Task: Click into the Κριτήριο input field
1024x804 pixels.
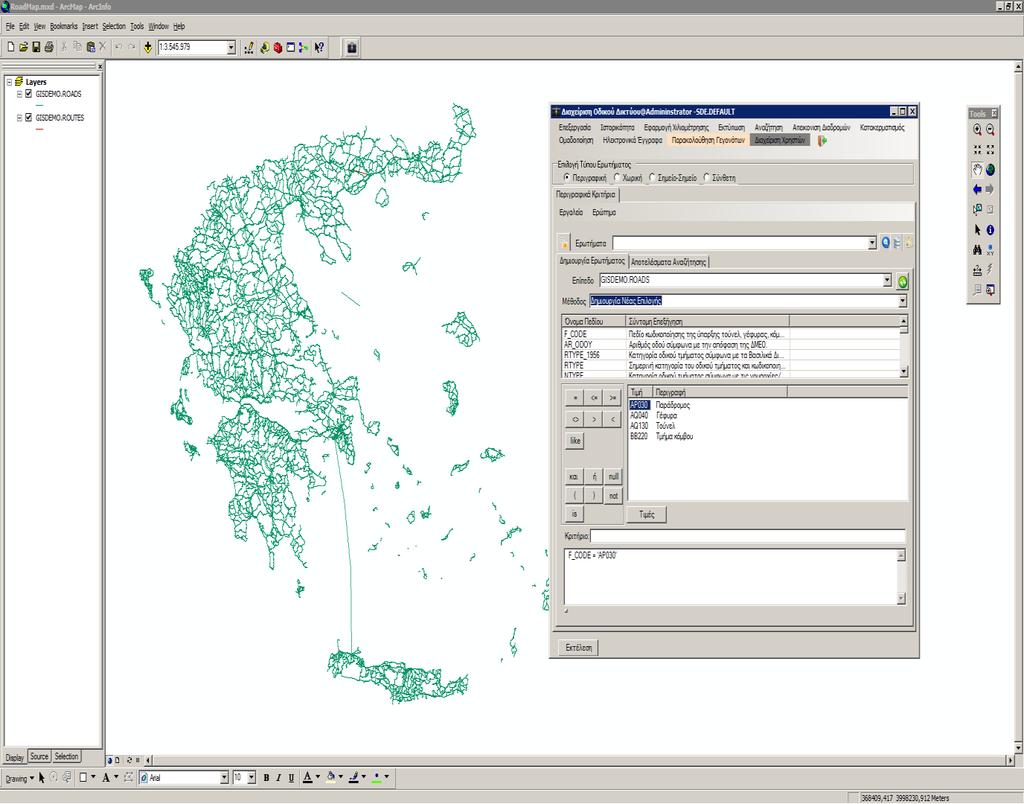Action: click(x=748, y=536)
